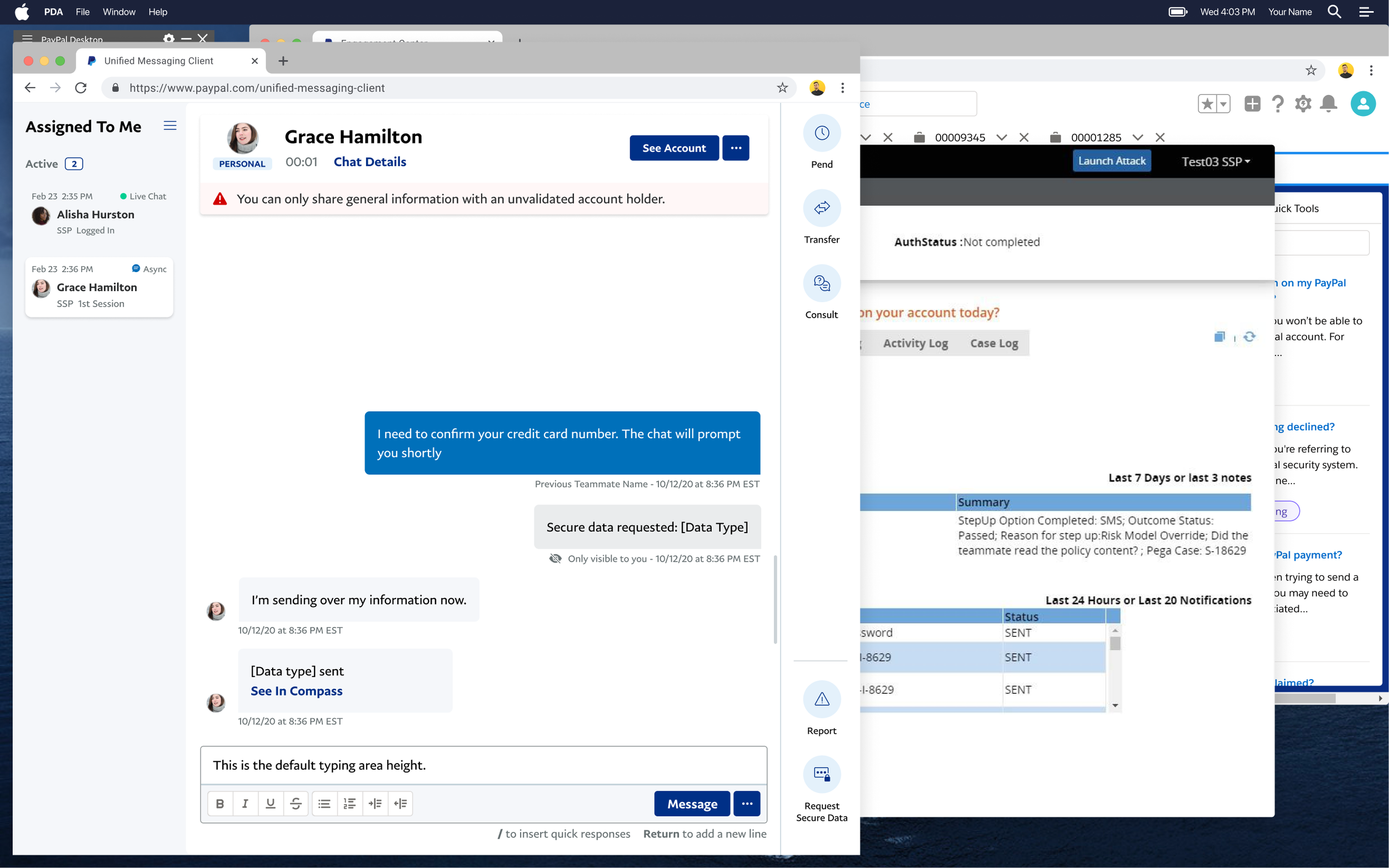Expand the Test03 SSP dropdown
This screenshot has width=1389, height=868.
click(1215, 162)
